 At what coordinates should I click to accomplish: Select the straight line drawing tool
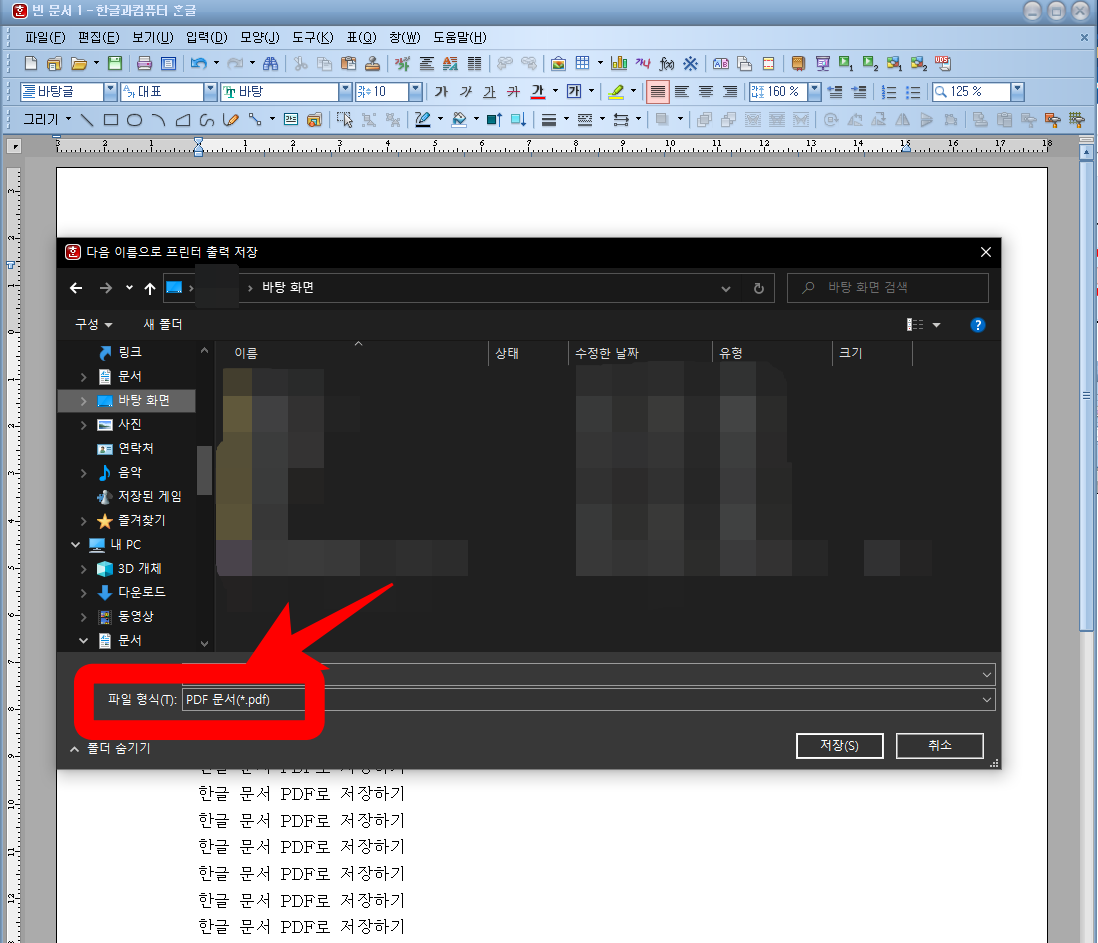87,120
